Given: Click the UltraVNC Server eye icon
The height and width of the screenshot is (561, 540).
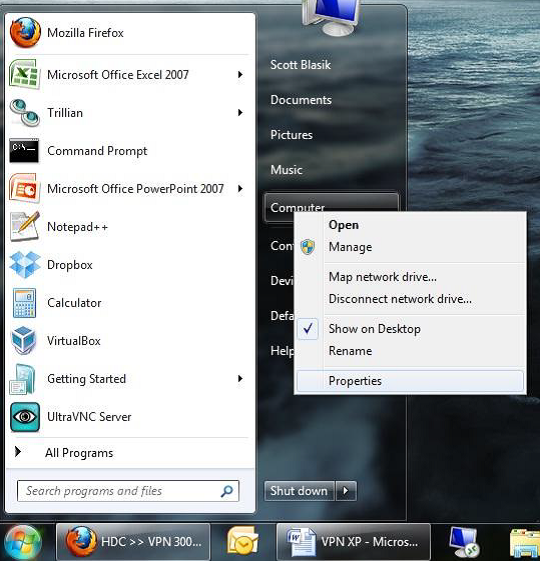Looking at the screenshot, I should 25,416.
